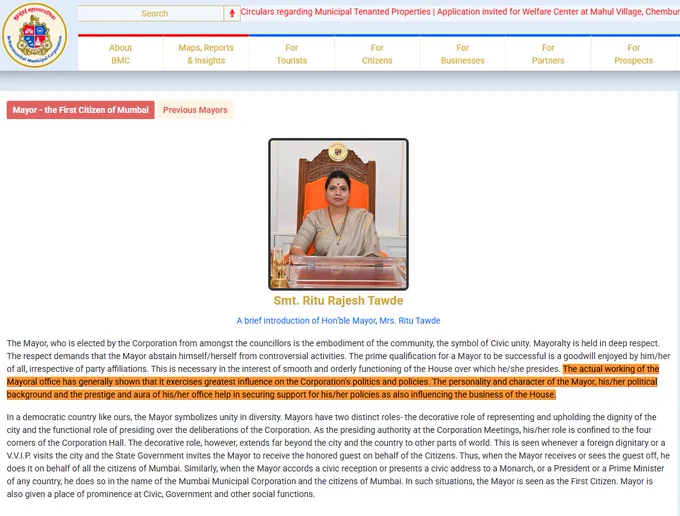Click the BMC corporation logo
The image size is (680, 516).
click(x=35, y=35)
